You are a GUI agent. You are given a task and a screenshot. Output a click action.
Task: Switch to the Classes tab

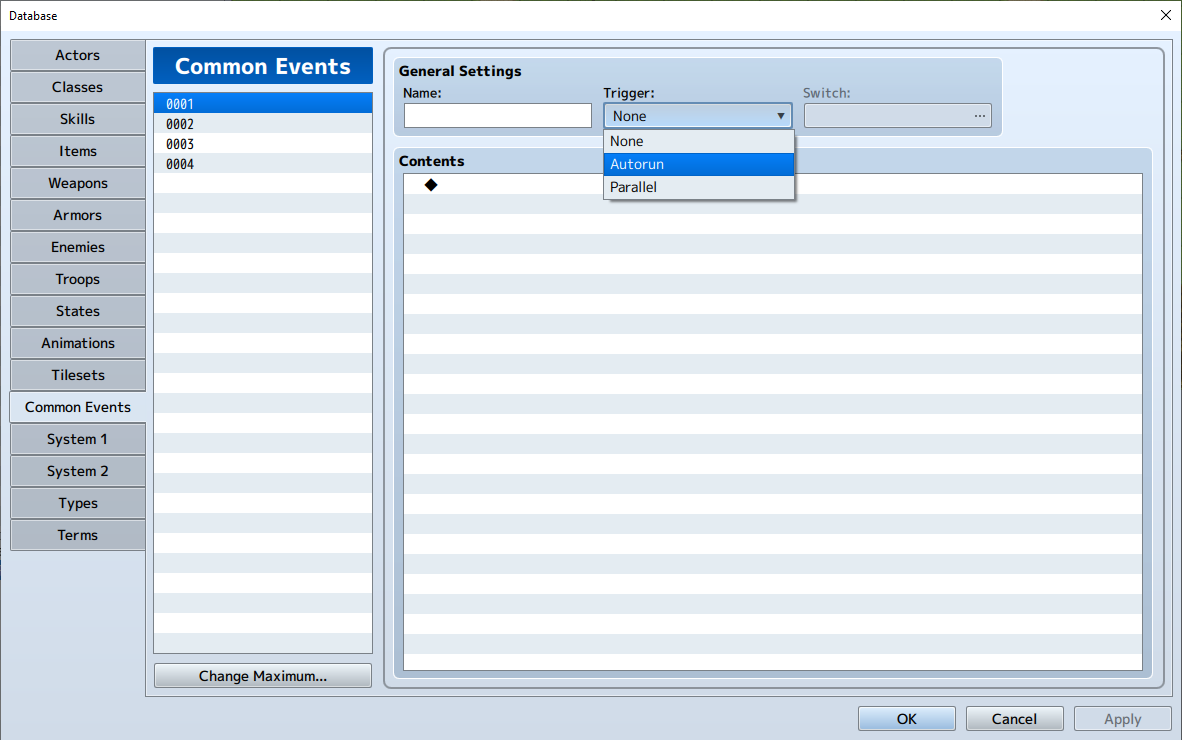(78, 87)
